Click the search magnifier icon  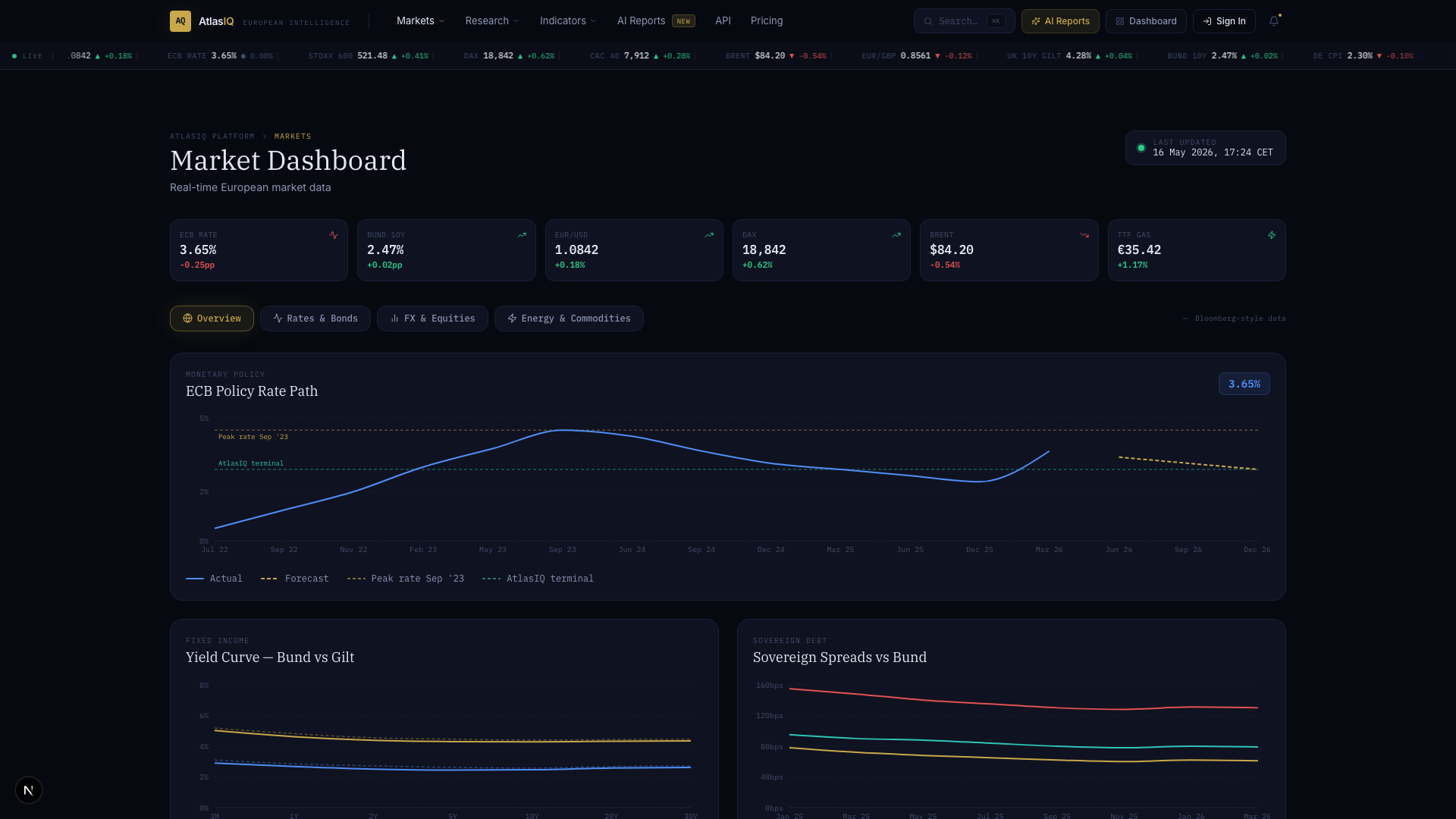pos(928,21)
